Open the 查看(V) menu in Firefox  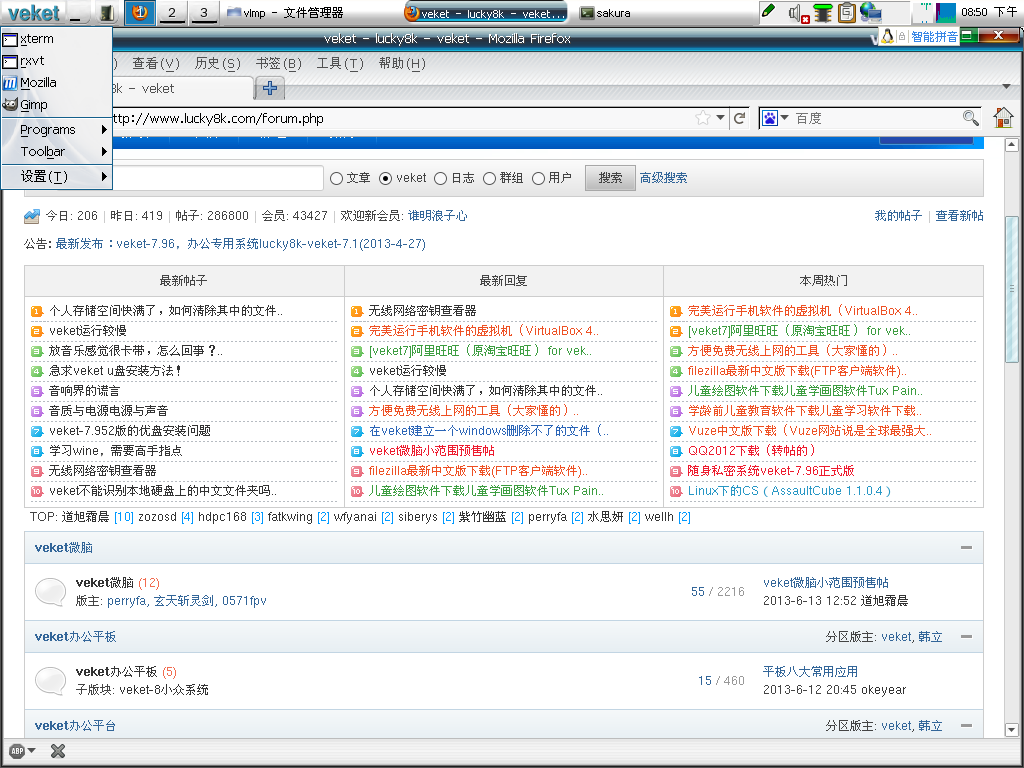[155, 63]
